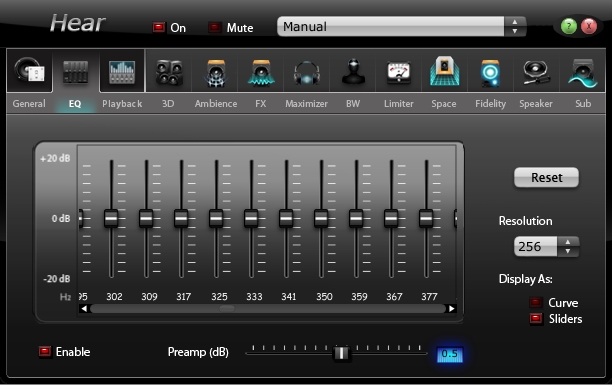Open the Ambience speaker icon
612x385 pixels.
(x=216, y=73)
